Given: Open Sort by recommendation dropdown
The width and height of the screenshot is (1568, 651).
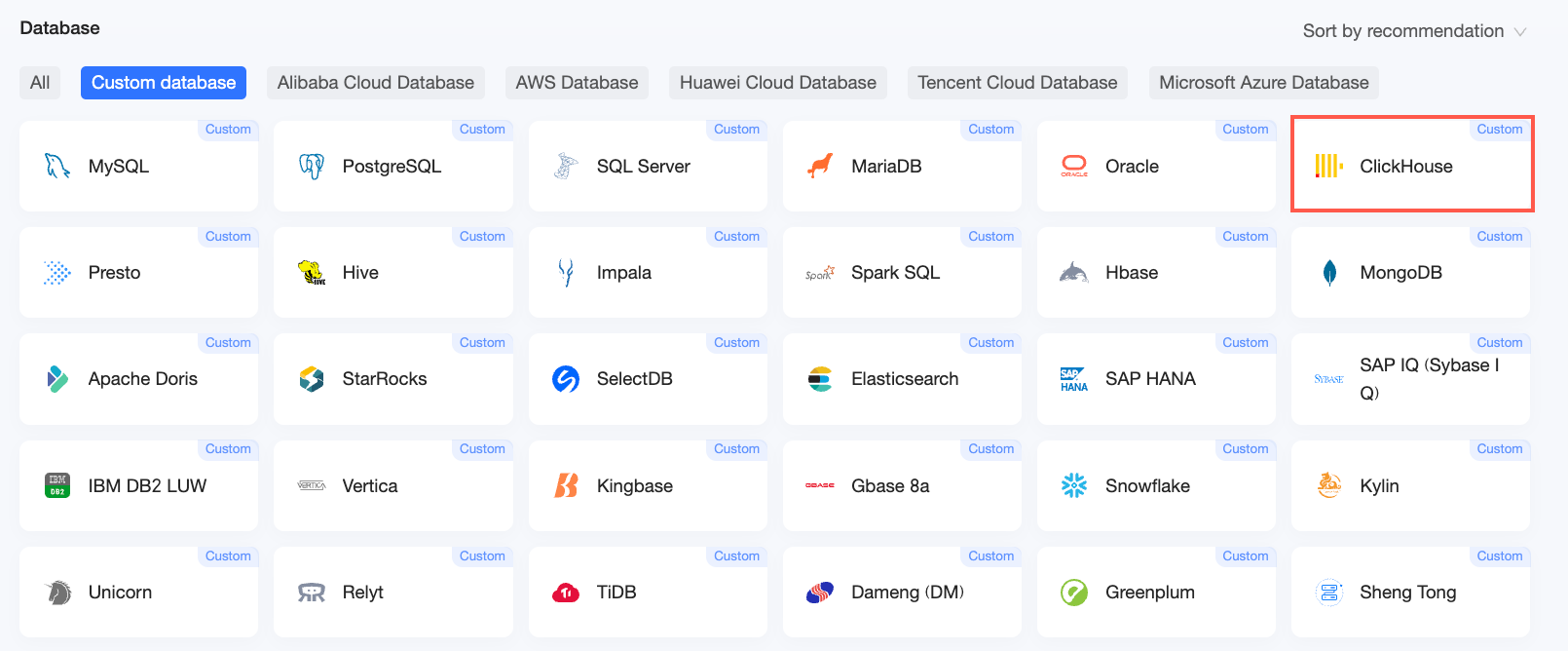Looking at the screenshot, I should point(1415,31).
